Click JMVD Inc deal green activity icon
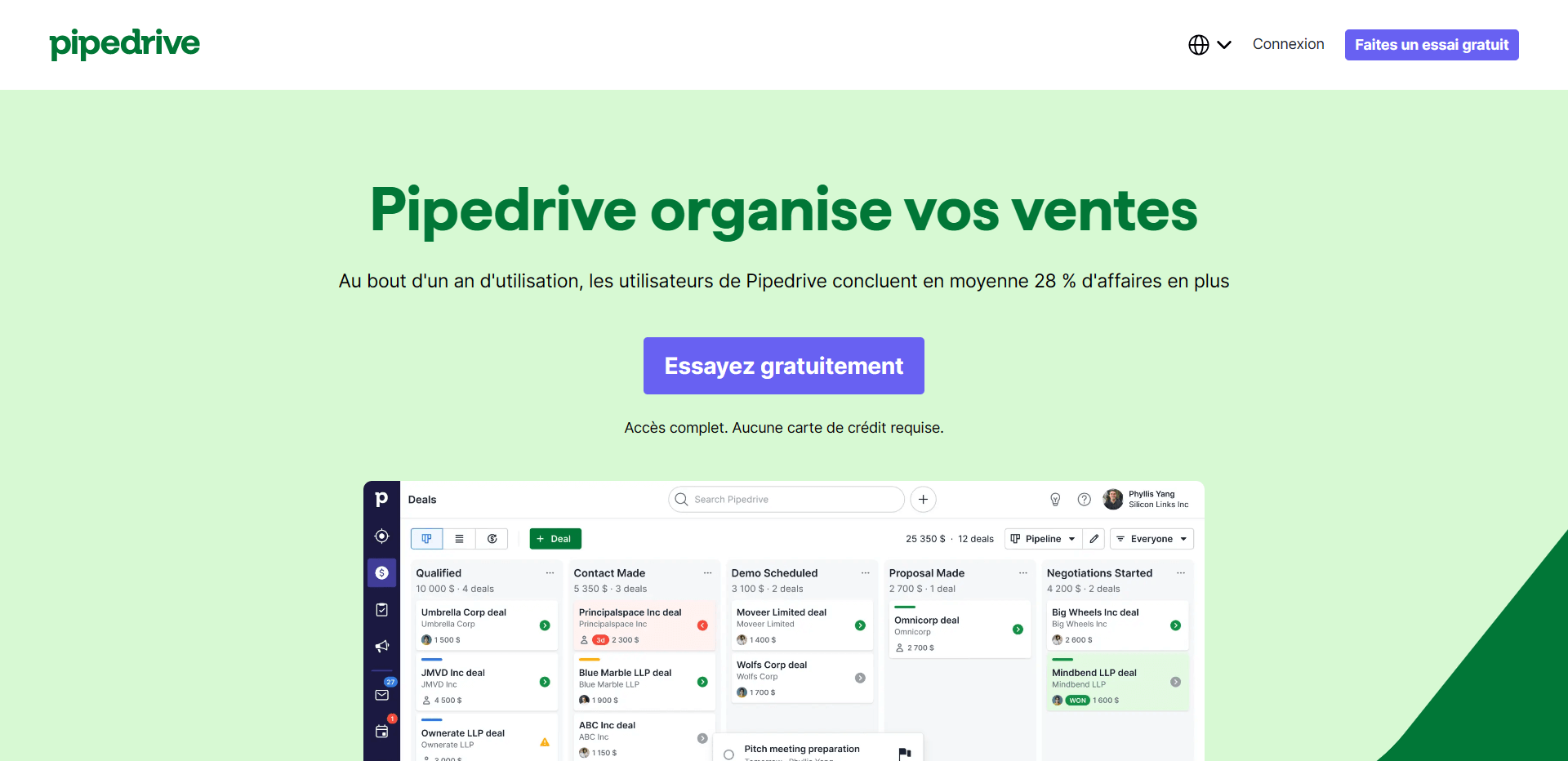1568x761 pixels. click(545, 682)
